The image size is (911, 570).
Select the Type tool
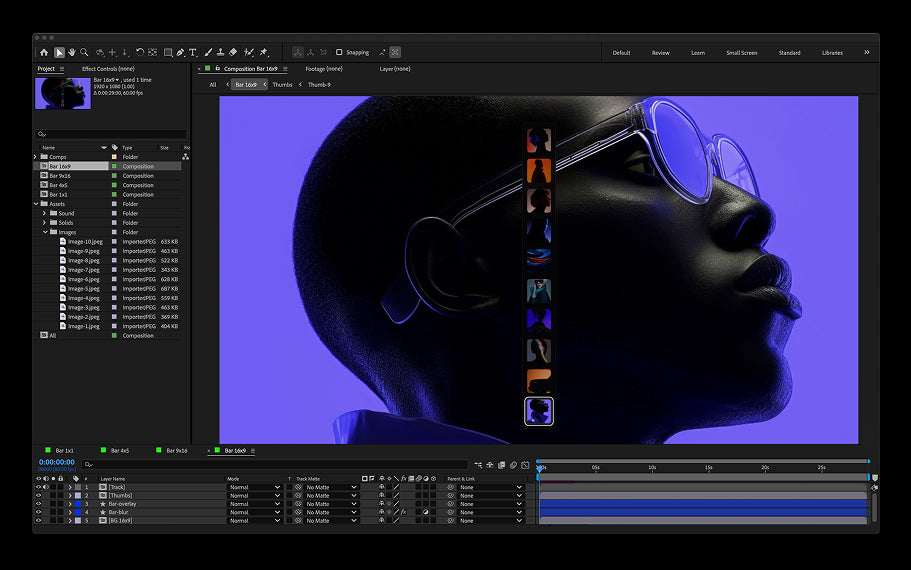[193, 52]
